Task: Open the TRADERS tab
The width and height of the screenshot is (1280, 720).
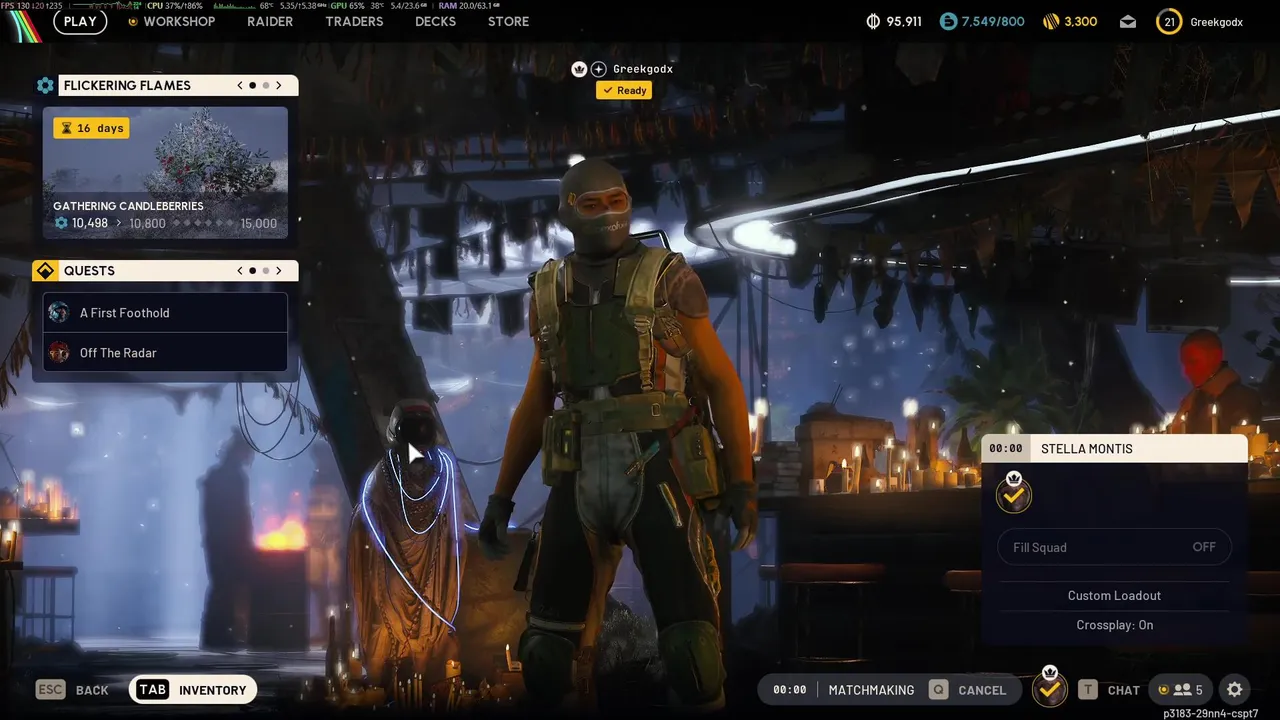Action: click(354, 21)
